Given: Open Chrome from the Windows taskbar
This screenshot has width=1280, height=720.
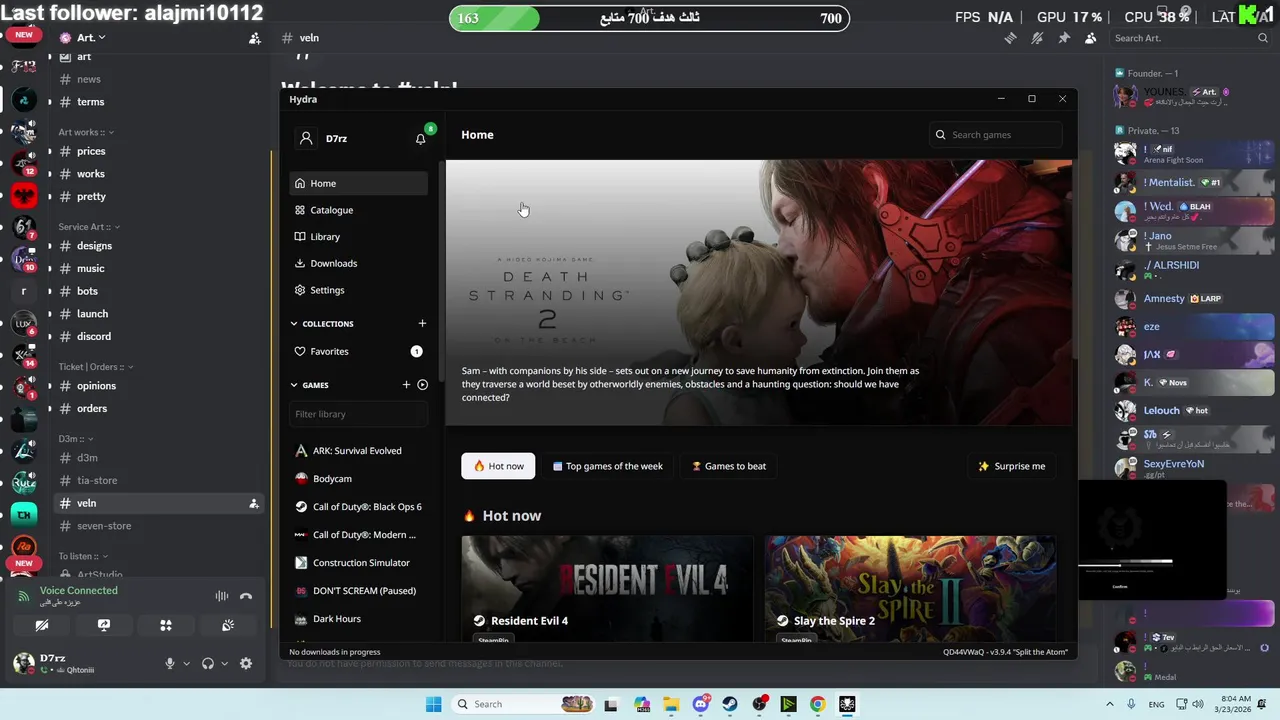Looking at the screenshot, I should pyautogui.click(x=818, y=704).
